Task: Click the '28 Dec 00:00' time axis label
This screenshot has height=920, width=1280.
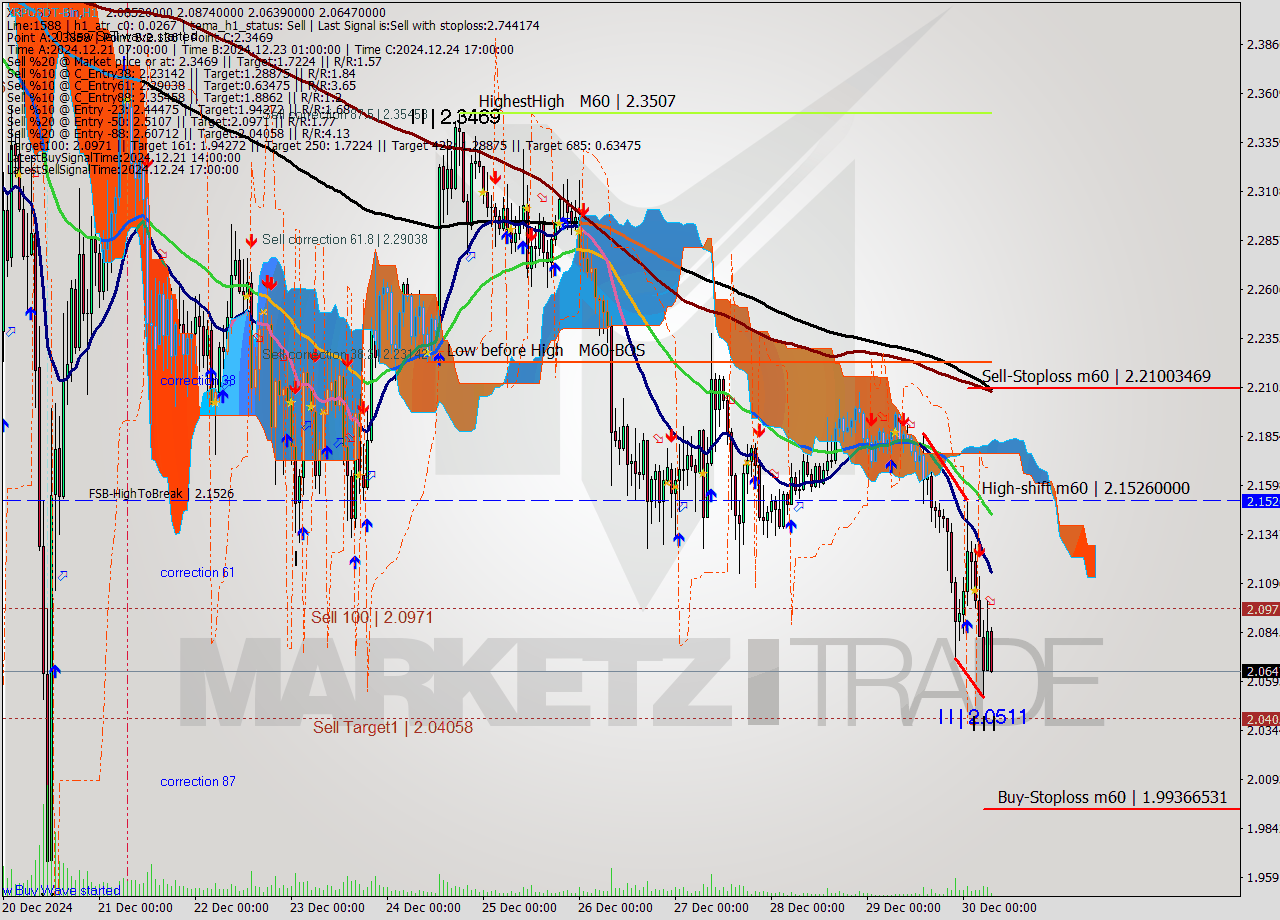Action: click(x=807, y=908)
